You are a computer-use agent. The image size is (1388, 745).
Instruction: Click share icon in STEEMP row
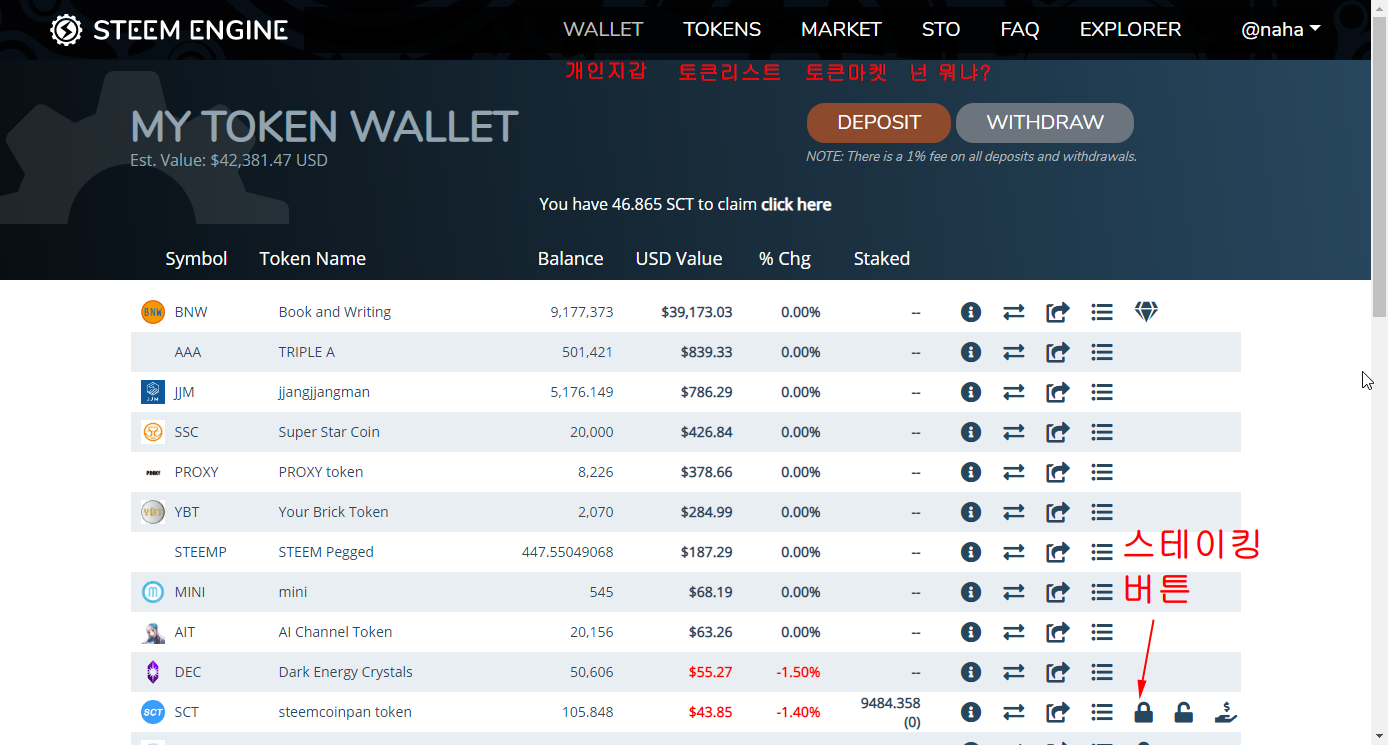pyautogui.click(x=1058, y=552)
